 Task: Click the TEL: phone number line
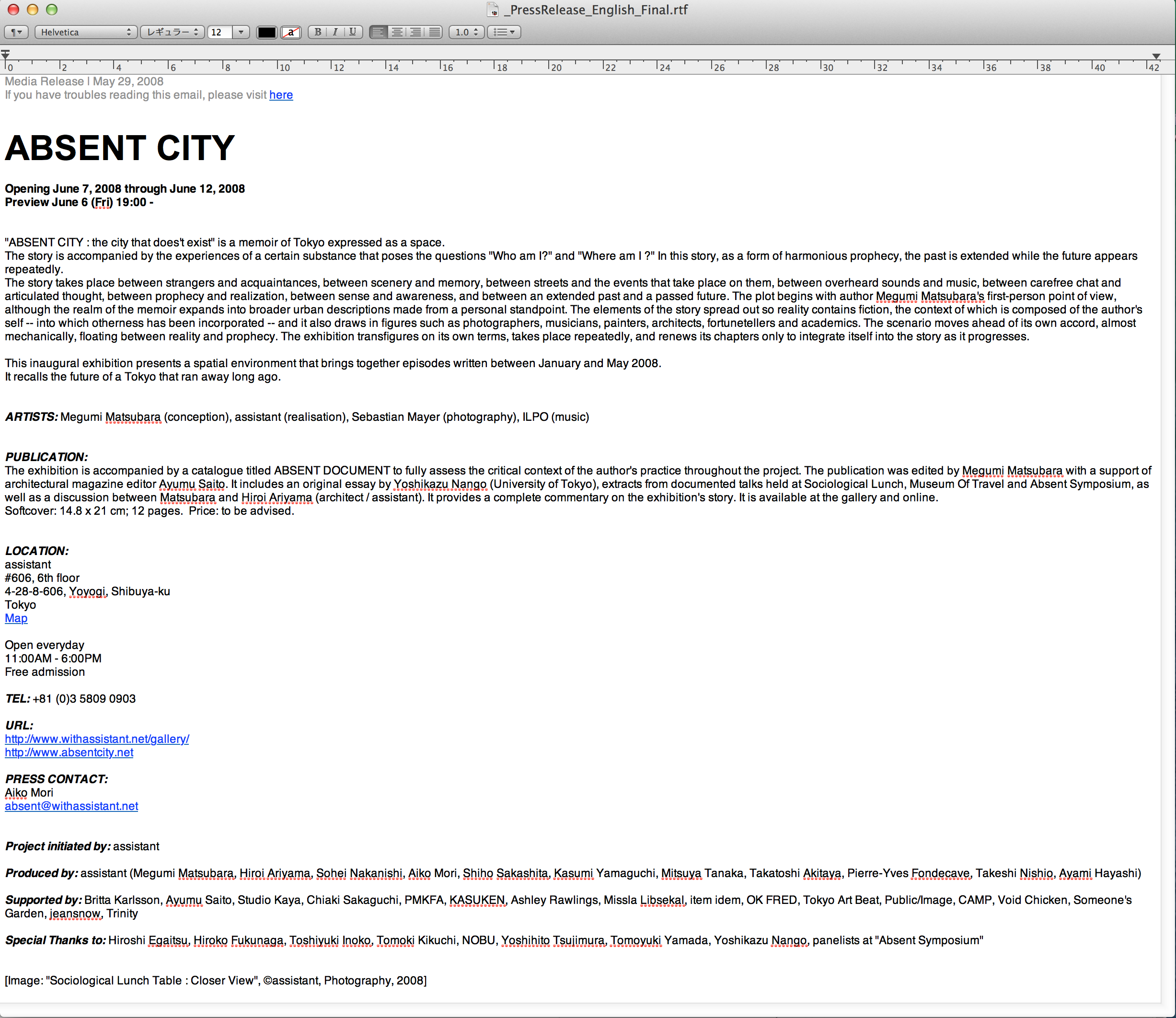coord(70,699)
